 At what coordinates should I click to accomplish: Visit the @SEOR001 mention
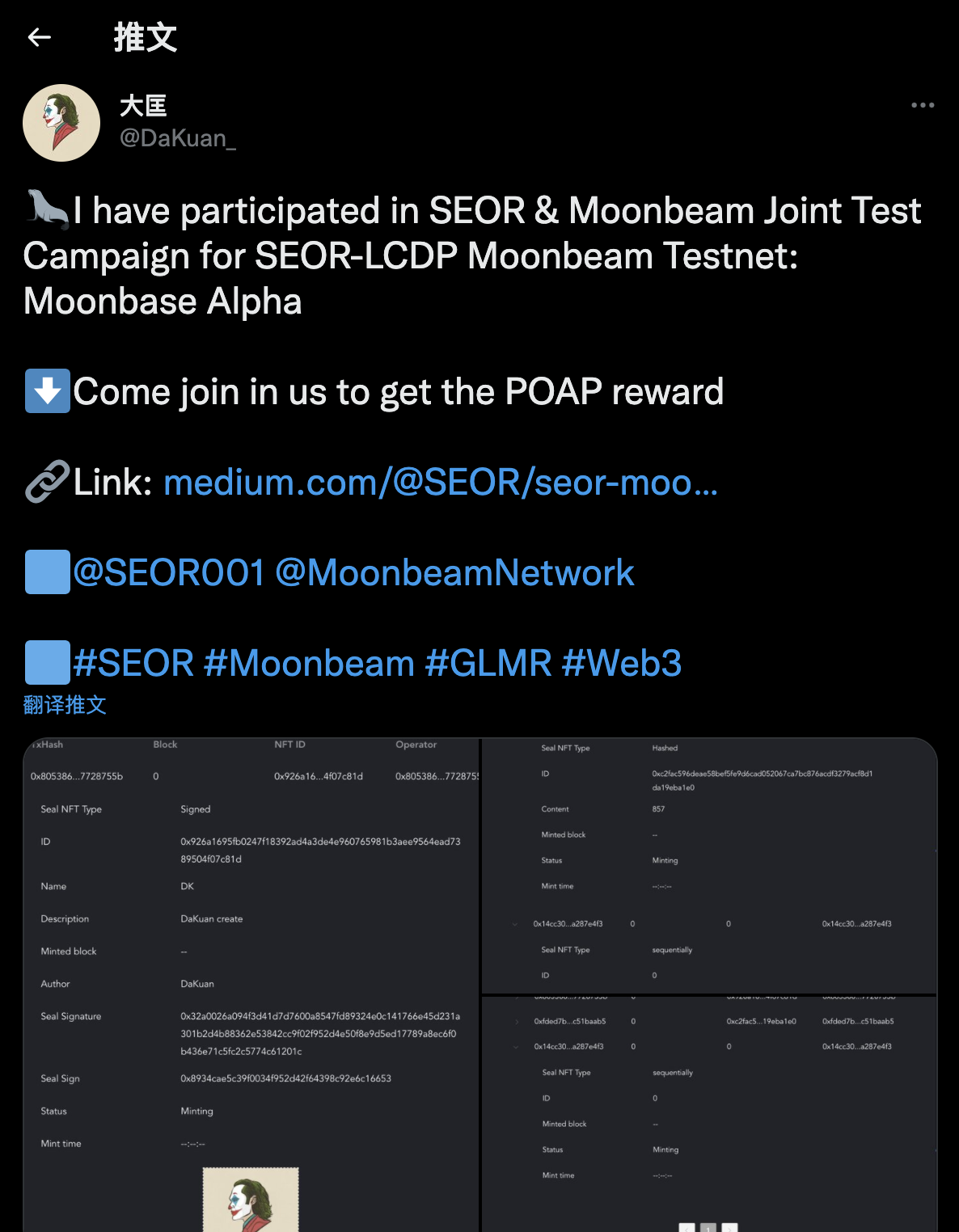click(169, 573)
